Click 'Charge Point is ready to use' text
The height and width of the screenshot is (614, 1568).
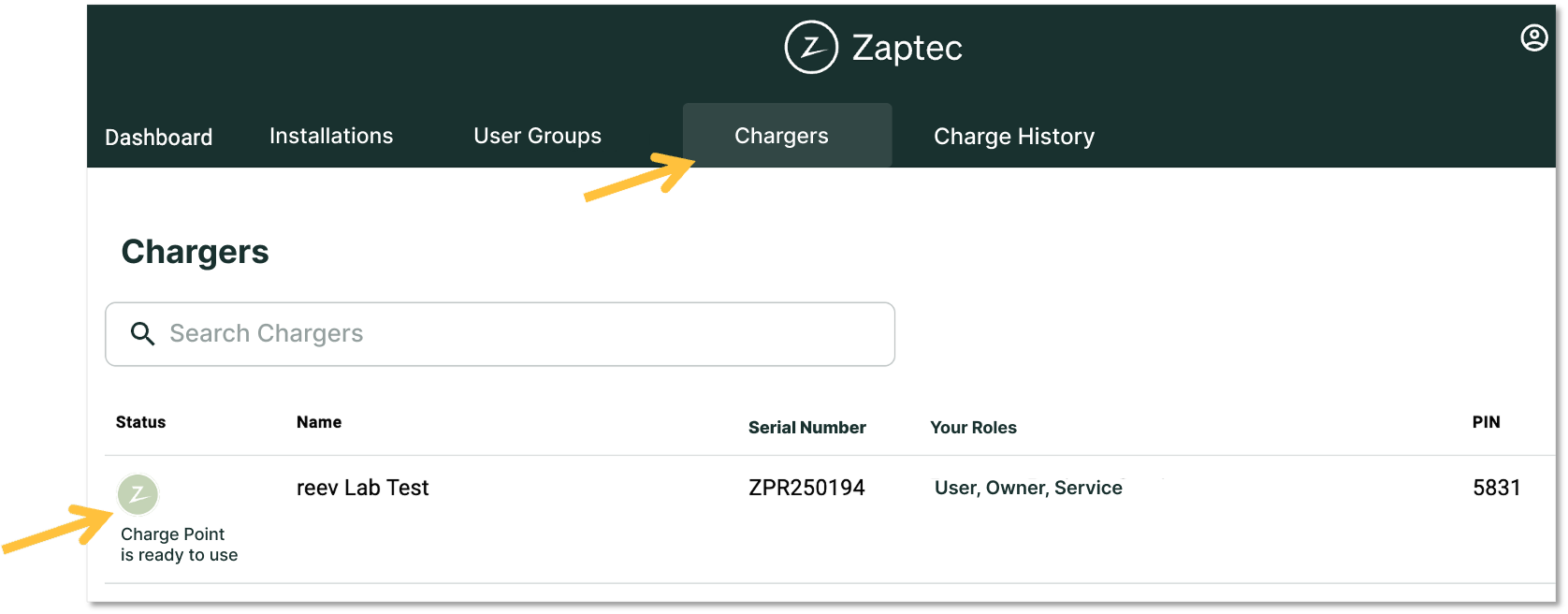[179, 545]
